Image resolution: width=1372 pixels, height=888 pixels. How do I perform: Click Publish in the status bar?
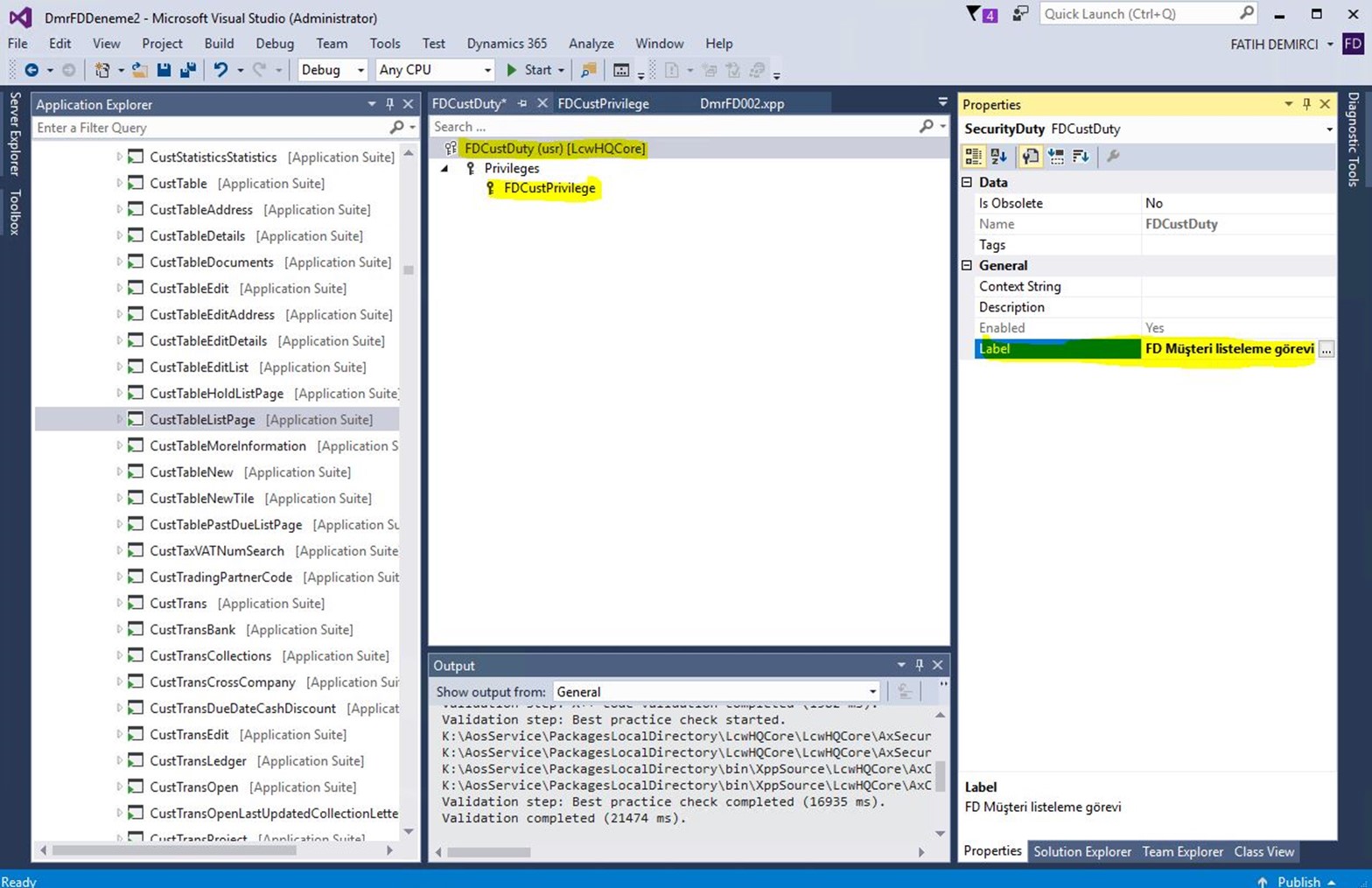(x=1298, y=881)
